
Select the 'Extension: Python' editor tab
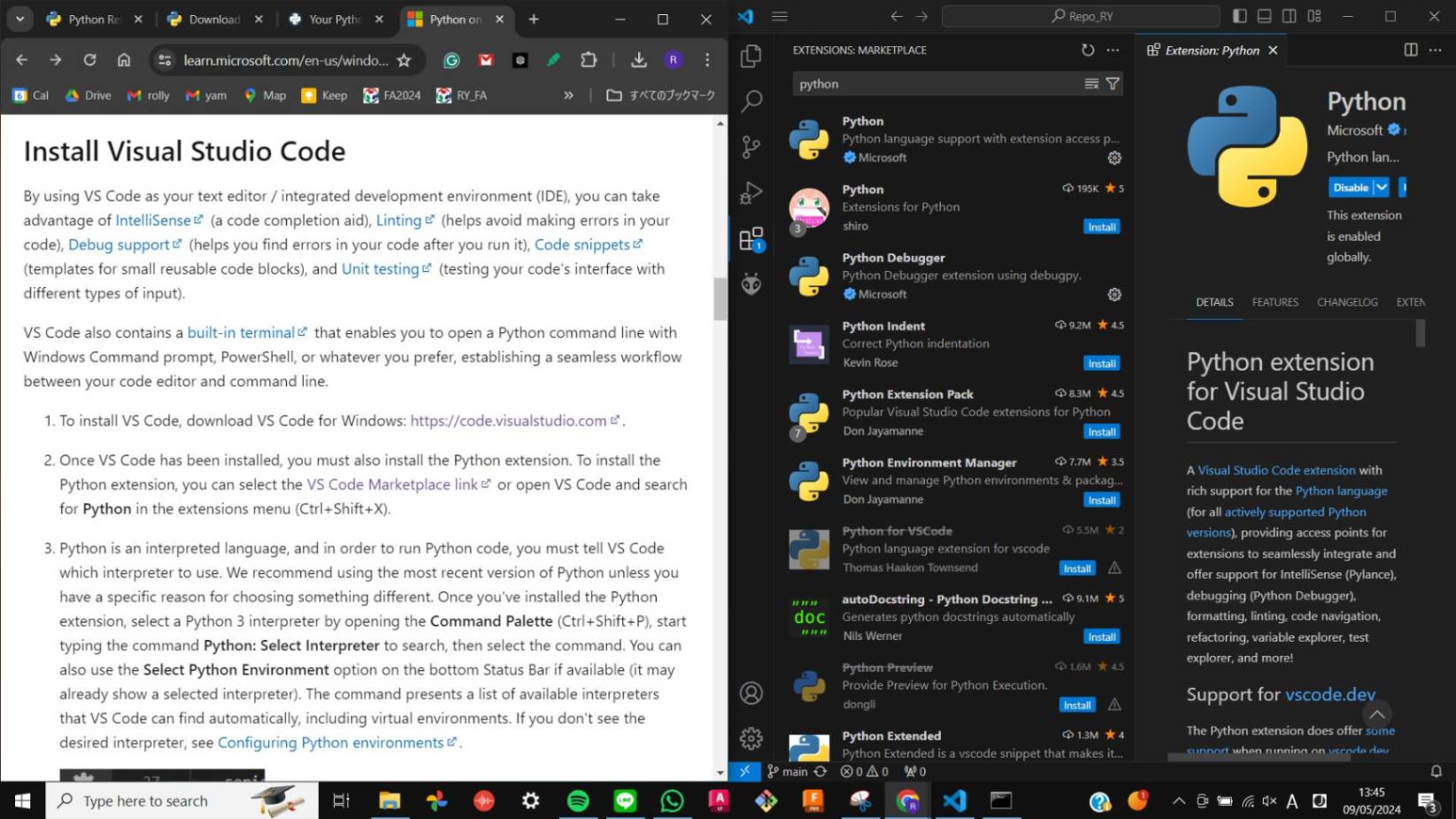[x=1212, y=50]
